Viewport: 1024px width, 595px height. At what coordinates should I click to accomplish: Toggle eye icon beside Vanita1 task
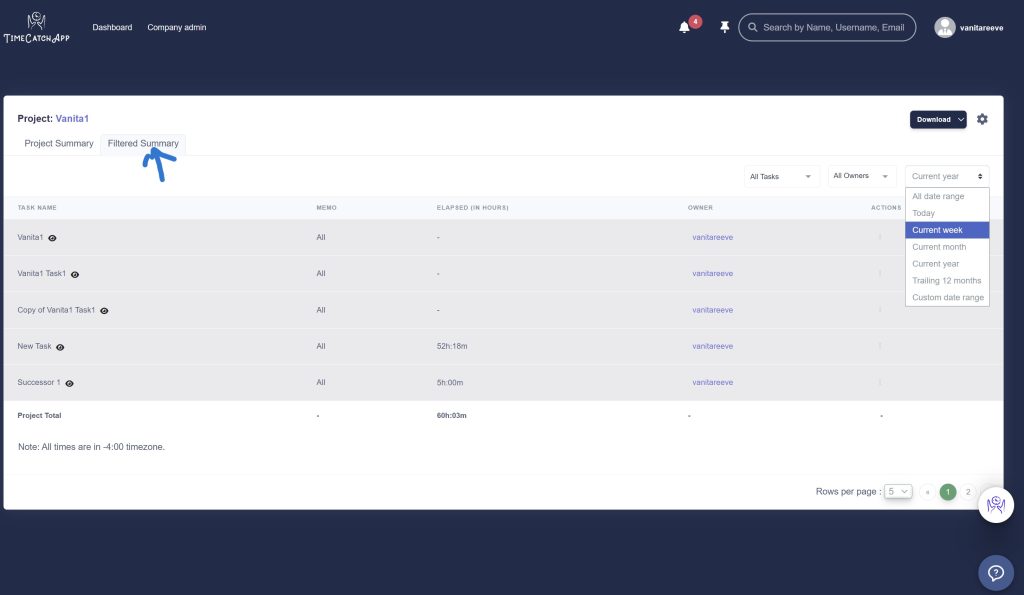(52, 238)
